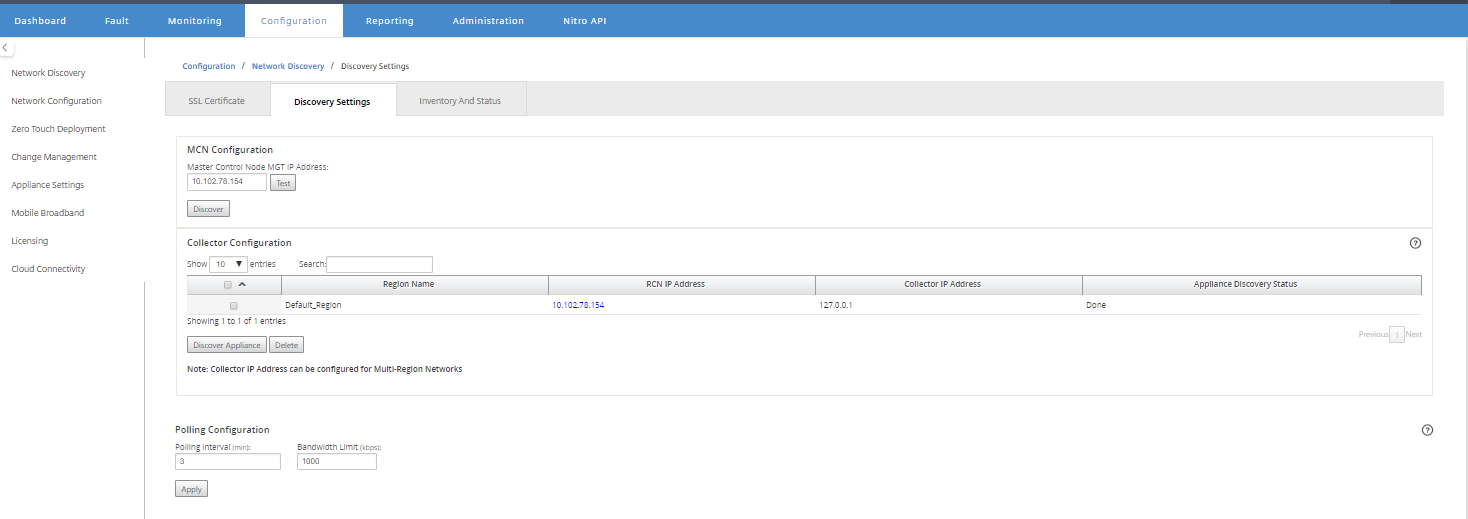The height and width of the screenshot is (519, 1468).
Task: Sort by RCN IP Address column
Action: (682, 285)
